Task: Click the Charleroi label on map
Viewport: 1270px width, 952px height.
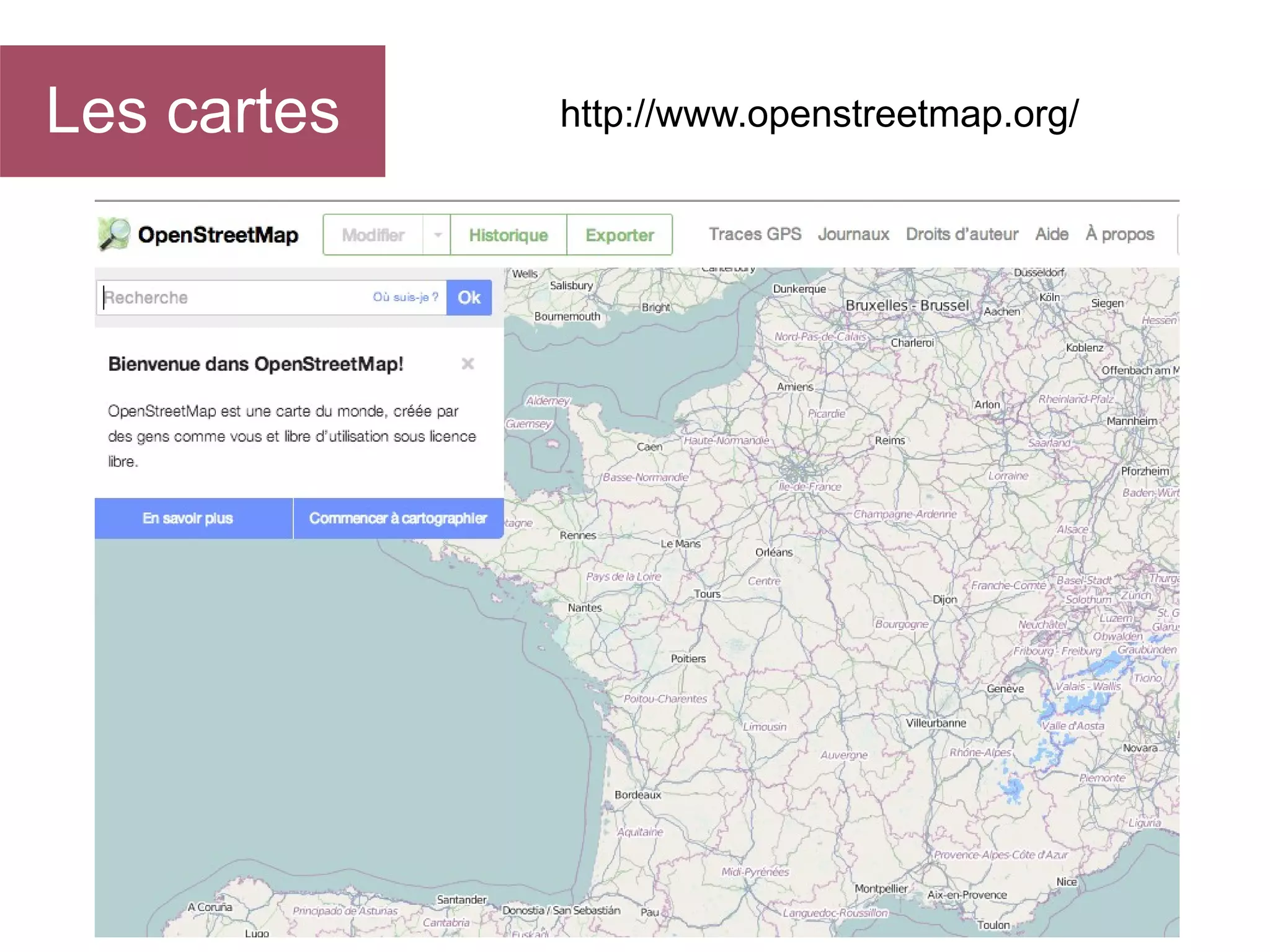Action: (912, 343)
